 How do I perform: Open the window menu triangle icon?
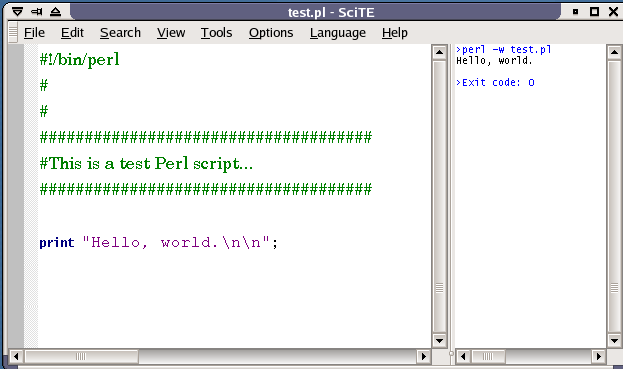17,12
